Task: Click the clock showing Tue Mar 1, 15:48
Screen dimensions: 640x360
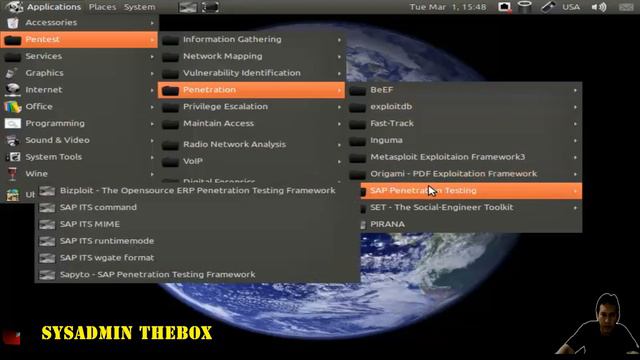Action: point(448,7)
